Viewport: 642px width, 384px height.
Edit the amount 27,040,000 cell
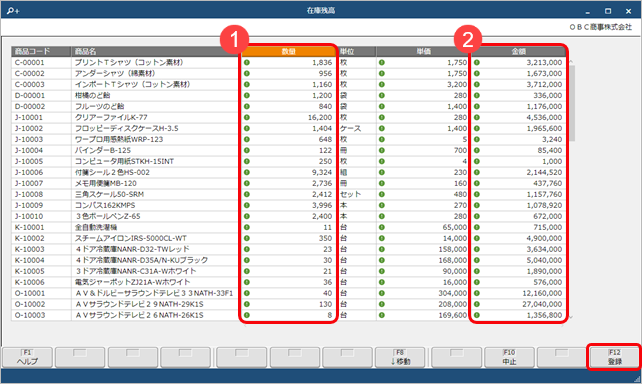point(518,304)
